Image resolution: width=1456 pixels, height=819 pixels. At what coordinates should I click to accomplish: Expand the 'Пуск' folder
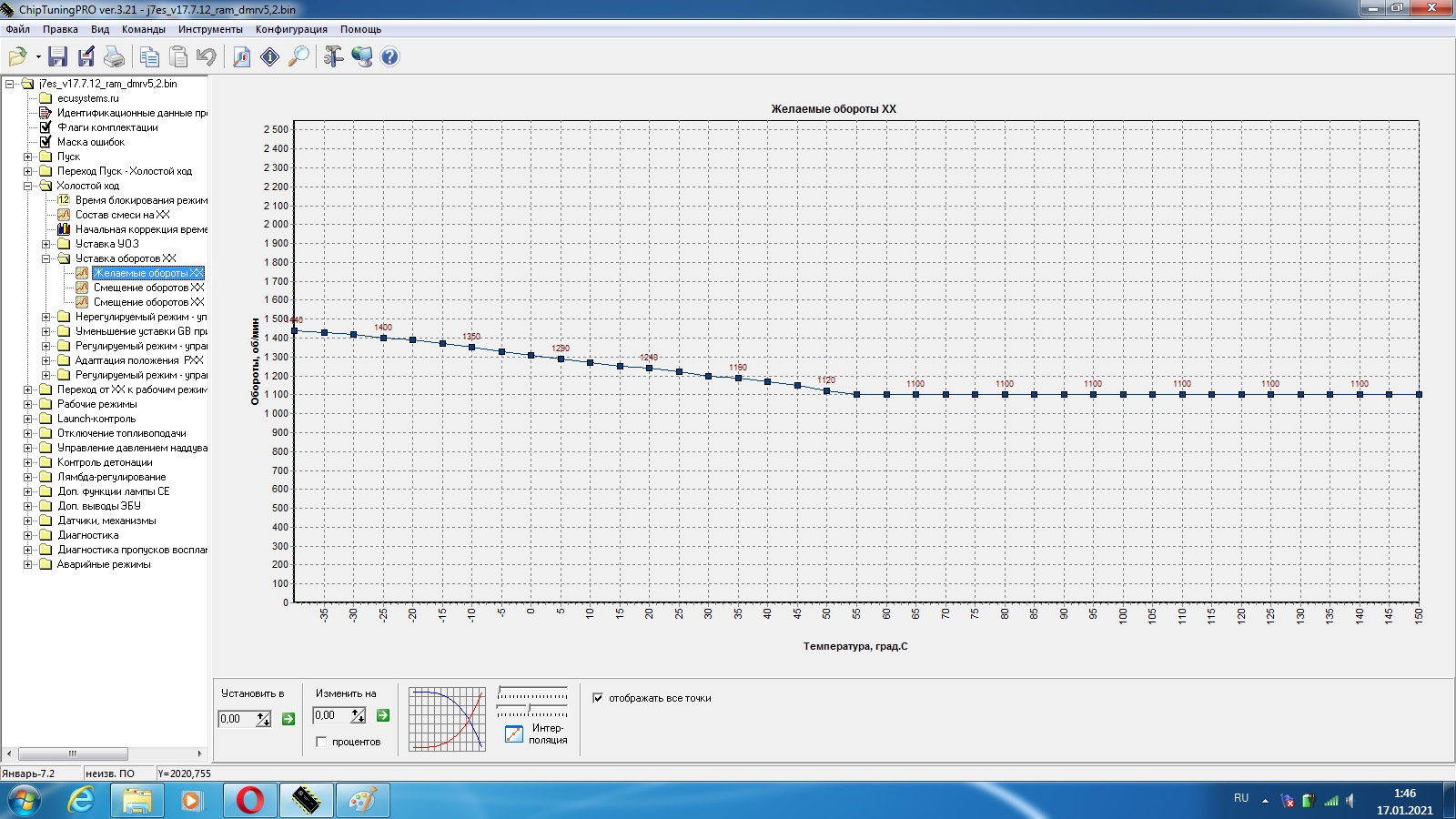(x=28, y=157)
